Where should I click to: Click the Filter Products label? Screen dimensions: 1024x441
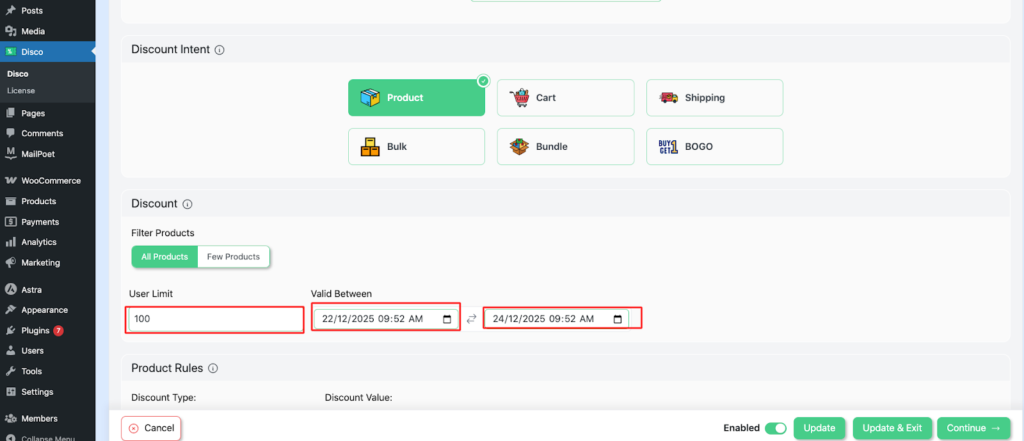(163, 233)
